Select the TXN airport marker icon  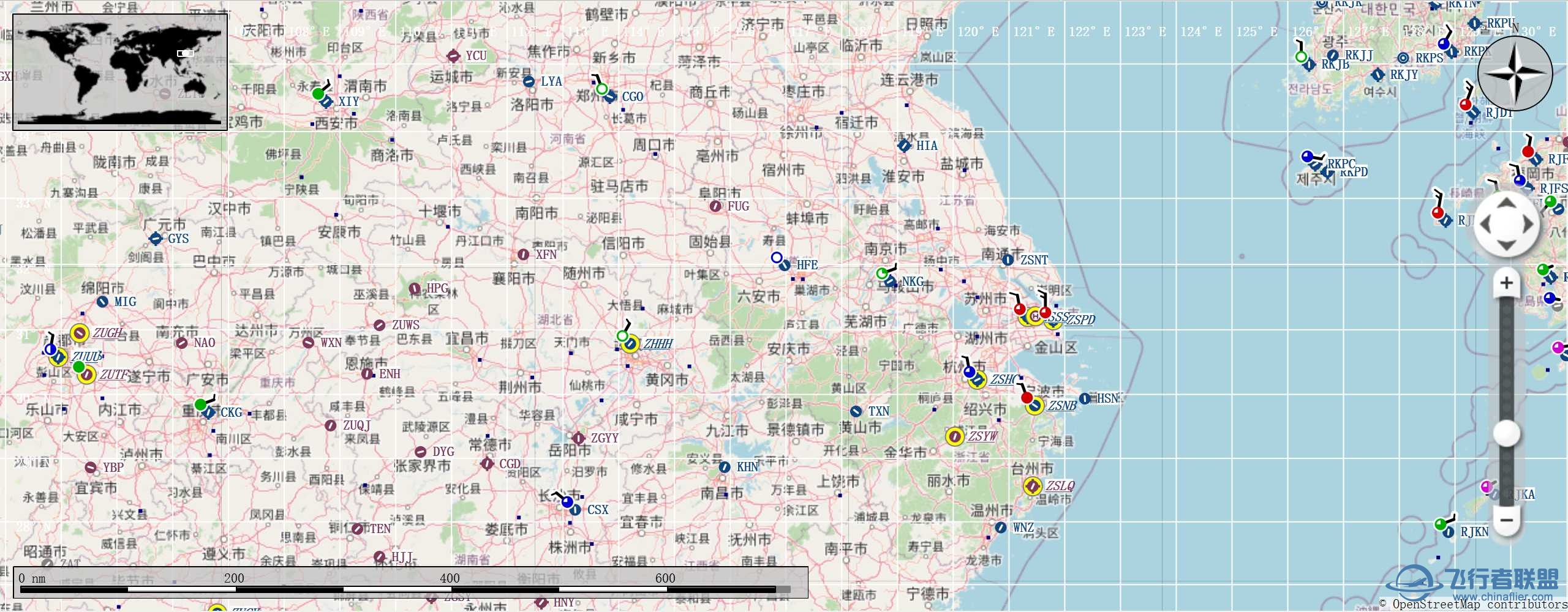pos(856,411)
